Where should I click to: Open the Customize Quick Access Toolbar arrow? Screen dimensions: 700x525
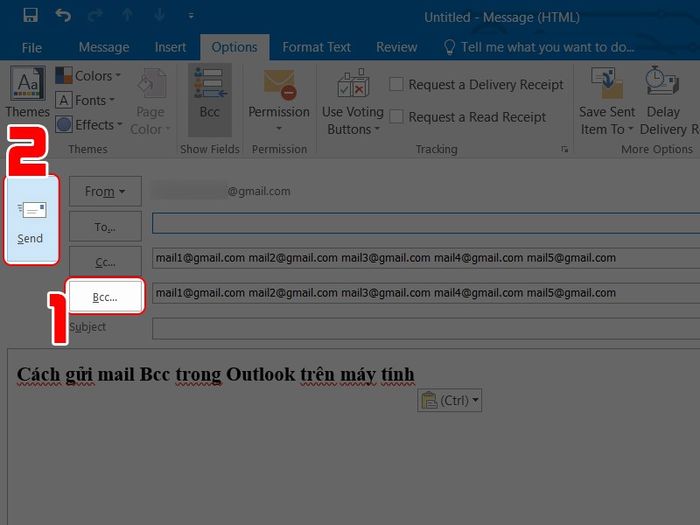pos(191,16)
